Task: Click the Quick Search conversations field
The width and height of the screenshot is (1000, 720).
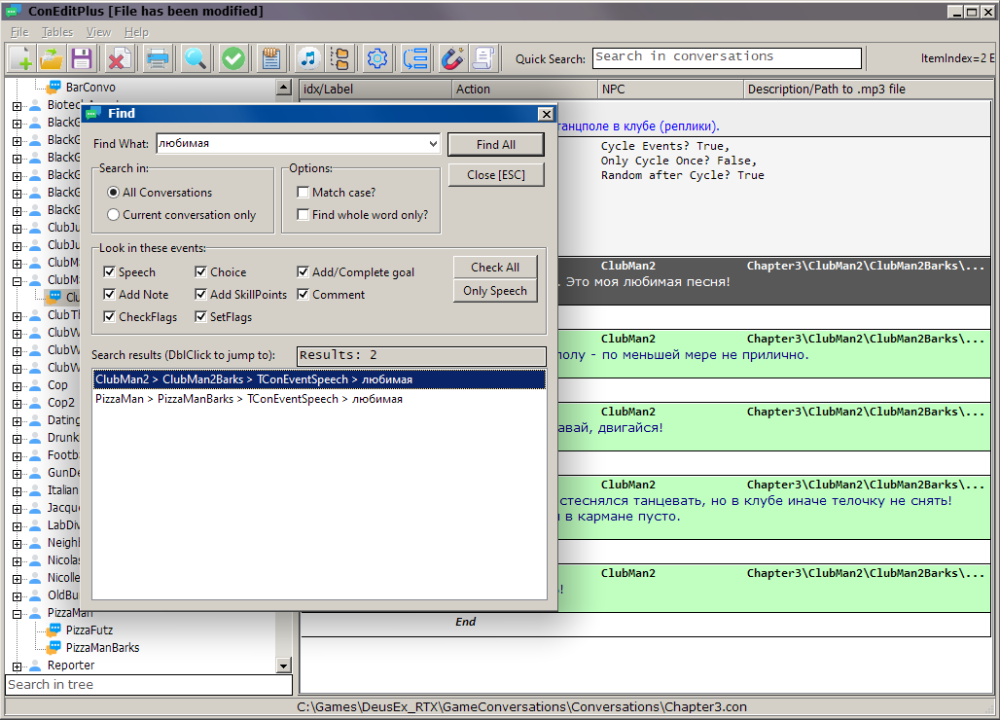Action: click(x=726, y=58)
